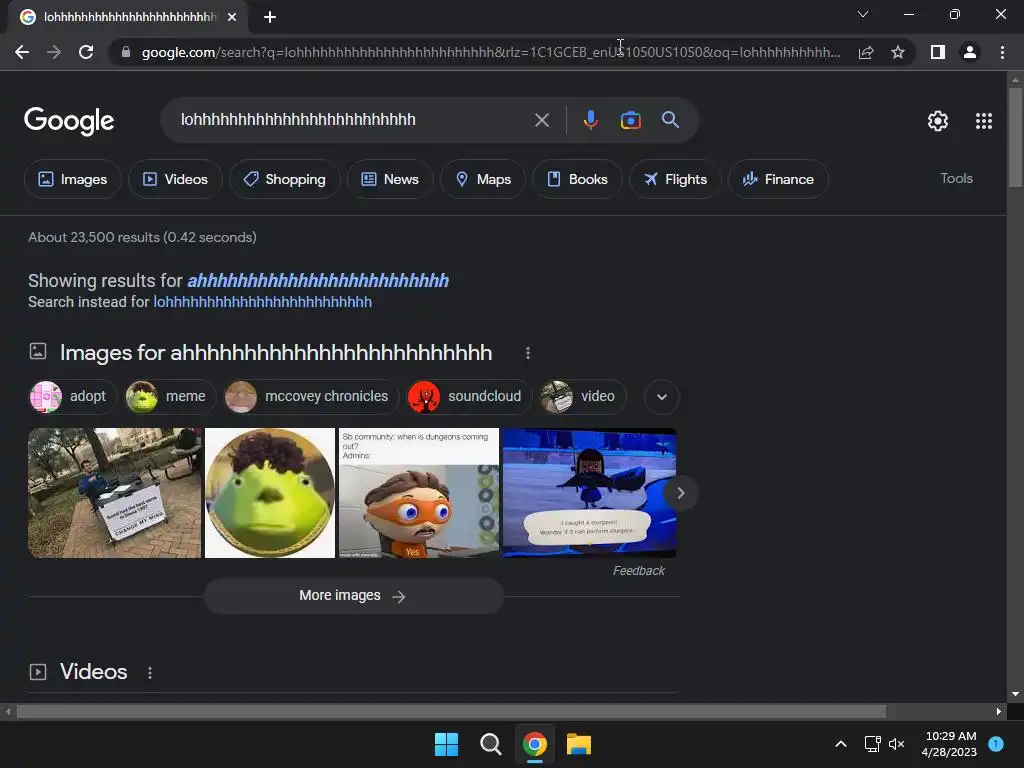1024x768 pixels.
Task: Open notification badge in tray
Action: (x=996, y=743)
